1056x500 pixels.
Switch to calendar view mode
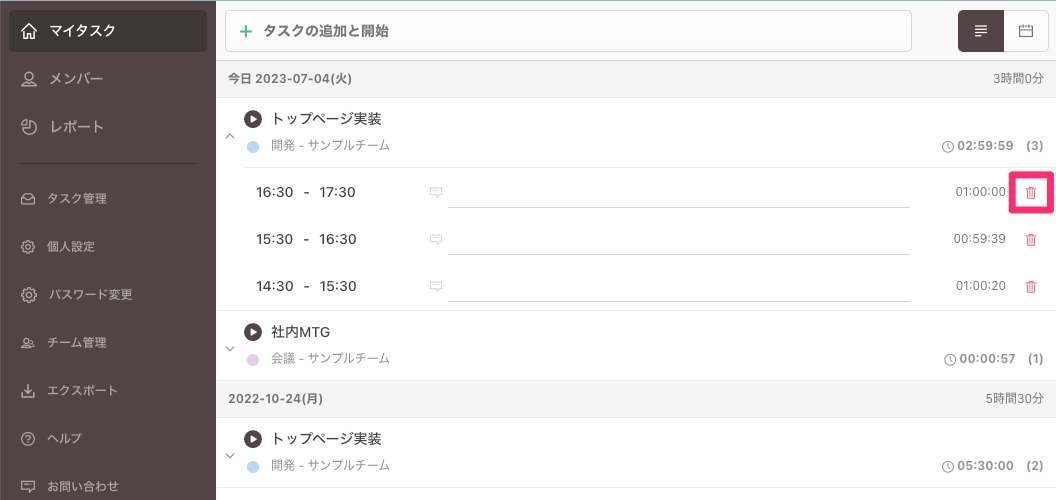click(1025, 31)
